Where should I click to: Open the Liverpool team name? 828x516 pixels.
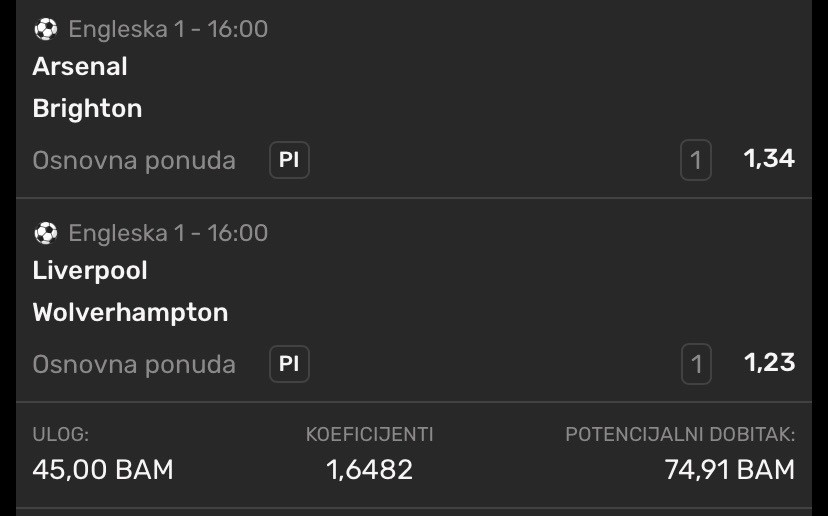pos(90,271)
